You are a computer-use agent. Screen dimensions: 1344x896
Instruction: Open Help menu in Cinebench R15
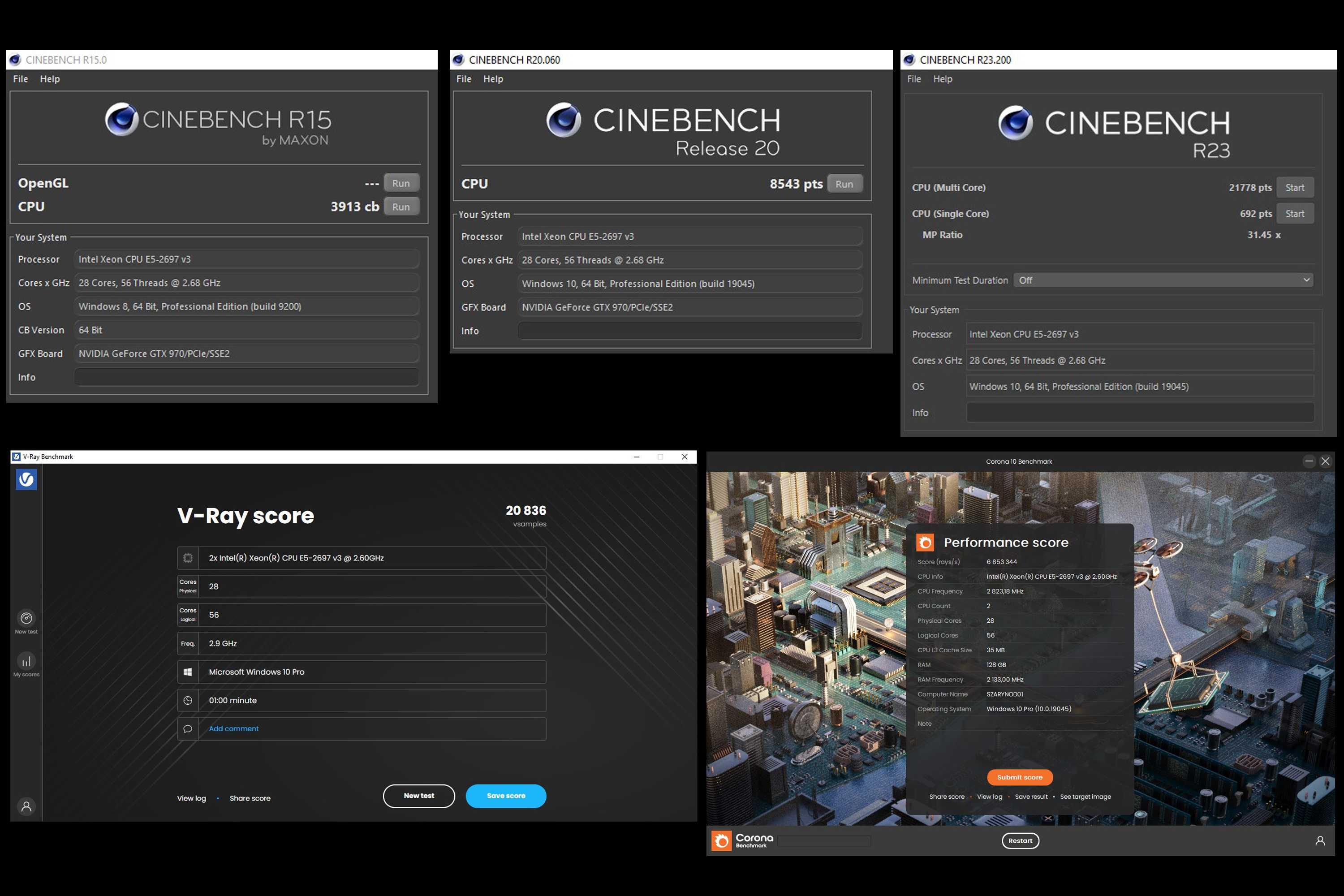(x=50, y=79)
